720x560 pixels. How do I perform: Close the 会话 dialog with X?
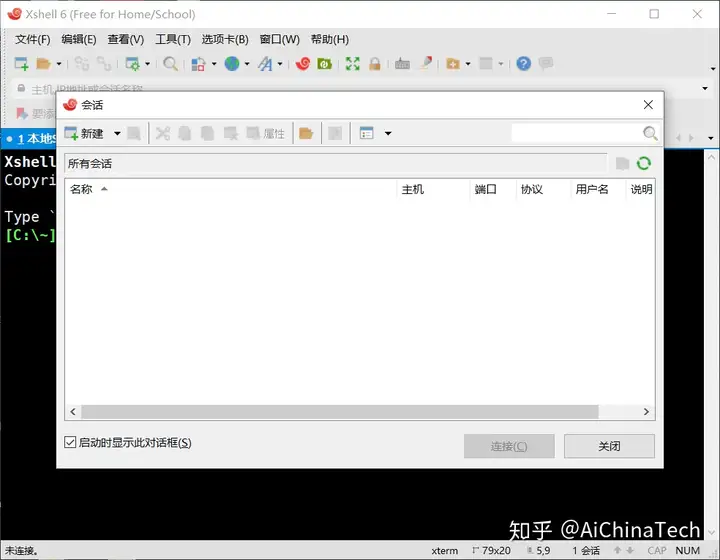[x=648, y=105]
